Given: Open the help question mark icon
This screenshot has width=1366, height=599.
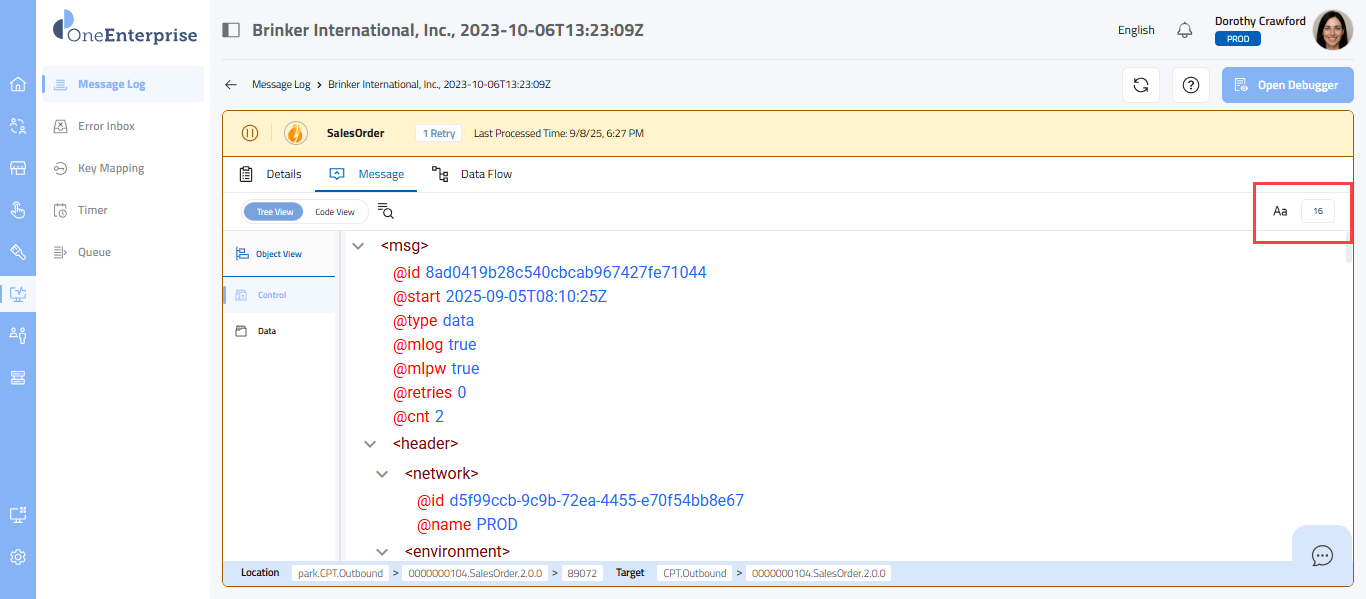Looking at the screenshot, I should tap(1190, 85).
